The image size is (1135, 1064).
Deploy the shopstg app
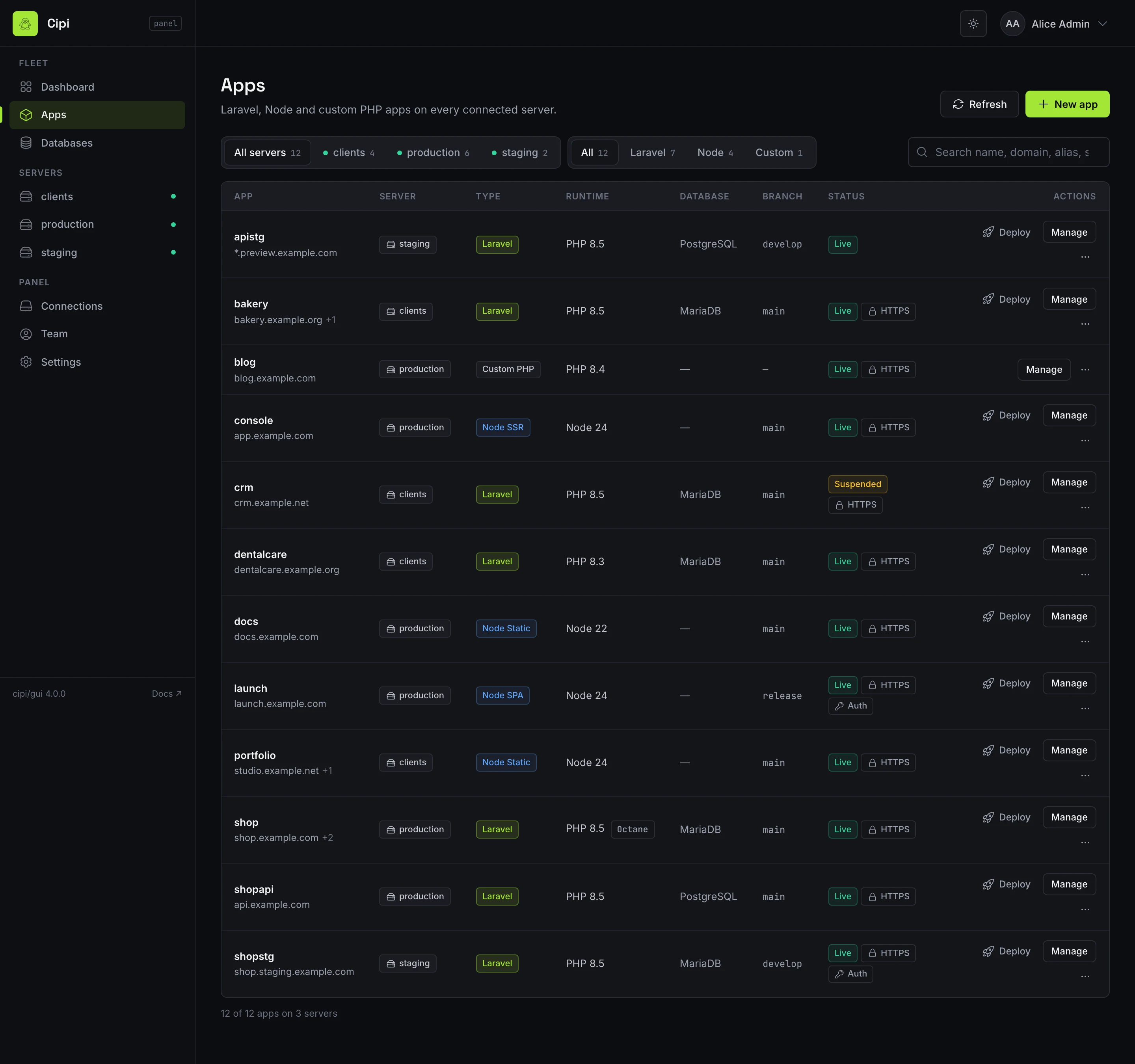[1006, 951]
